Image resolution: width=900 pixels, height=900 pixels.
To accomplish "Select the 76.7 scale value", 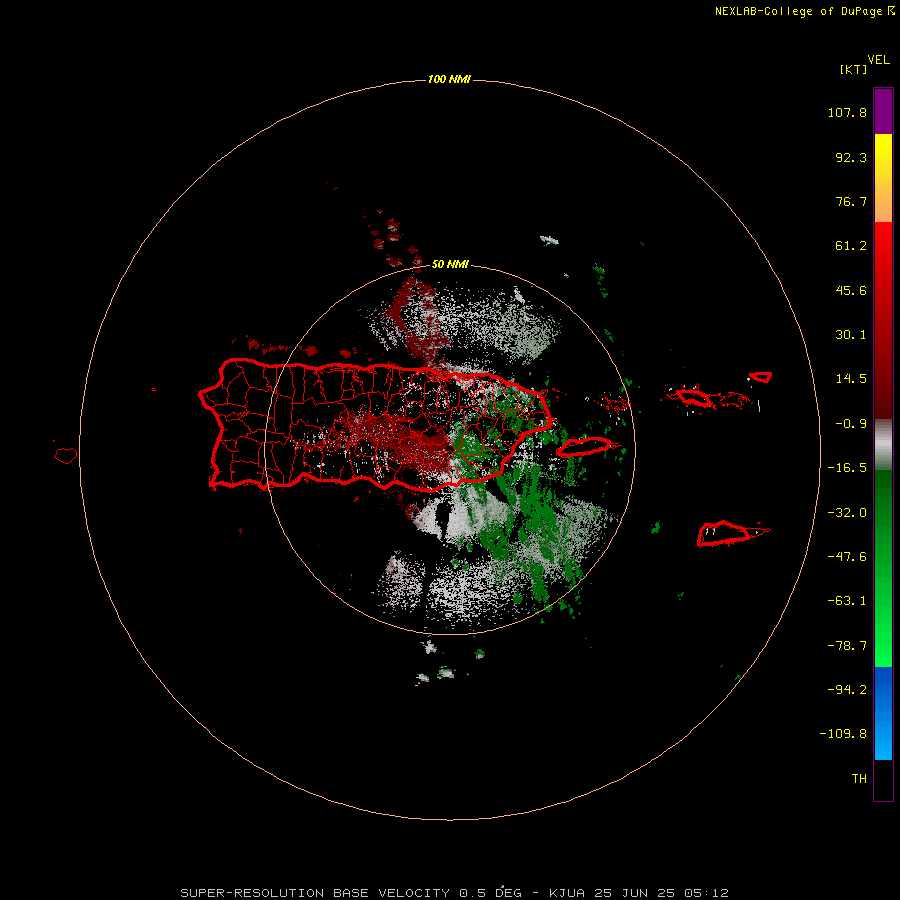I will (x=851, y=201).
